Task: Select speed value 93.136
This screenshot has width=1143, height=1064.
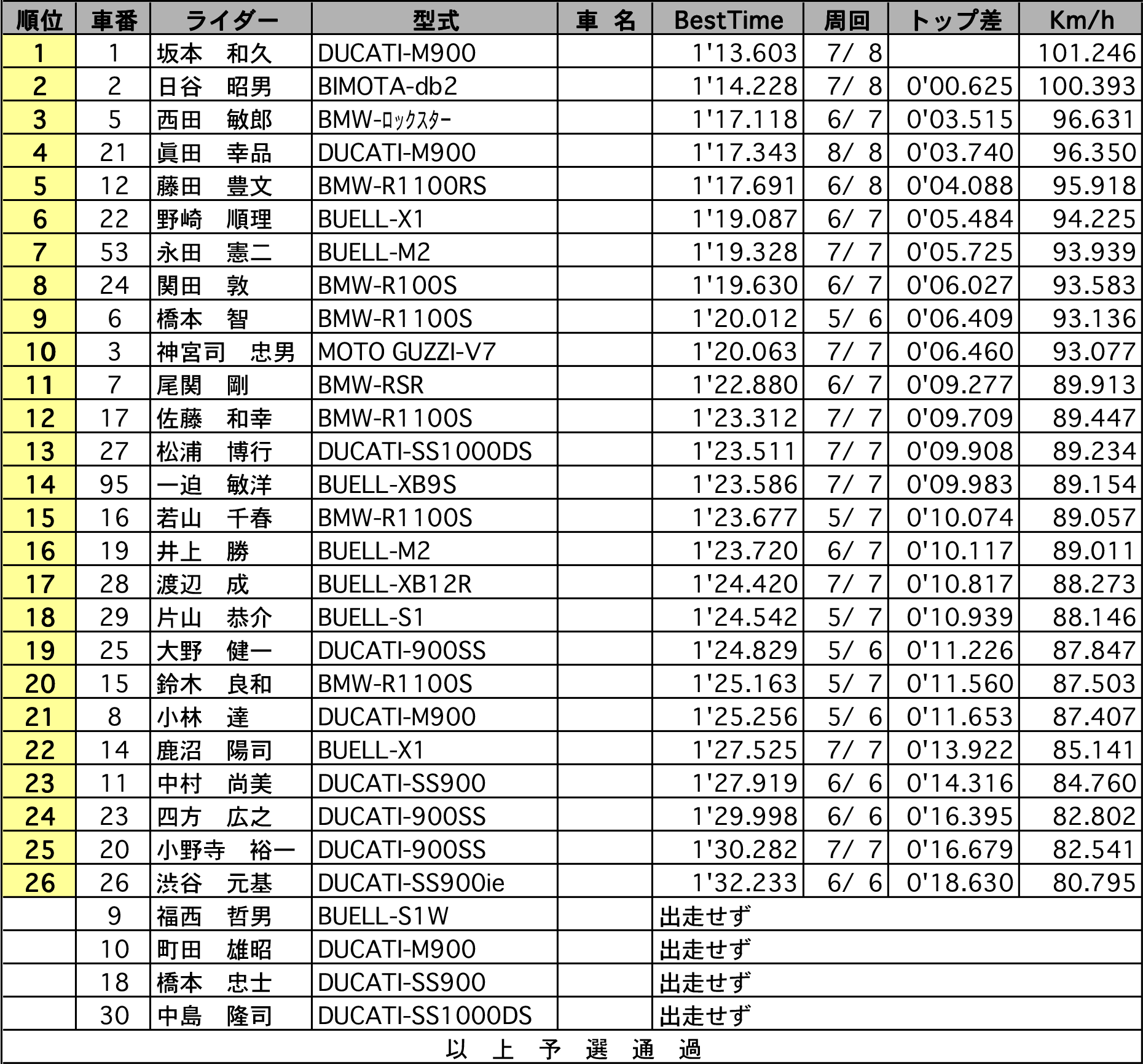Action: coord(1094,318)
